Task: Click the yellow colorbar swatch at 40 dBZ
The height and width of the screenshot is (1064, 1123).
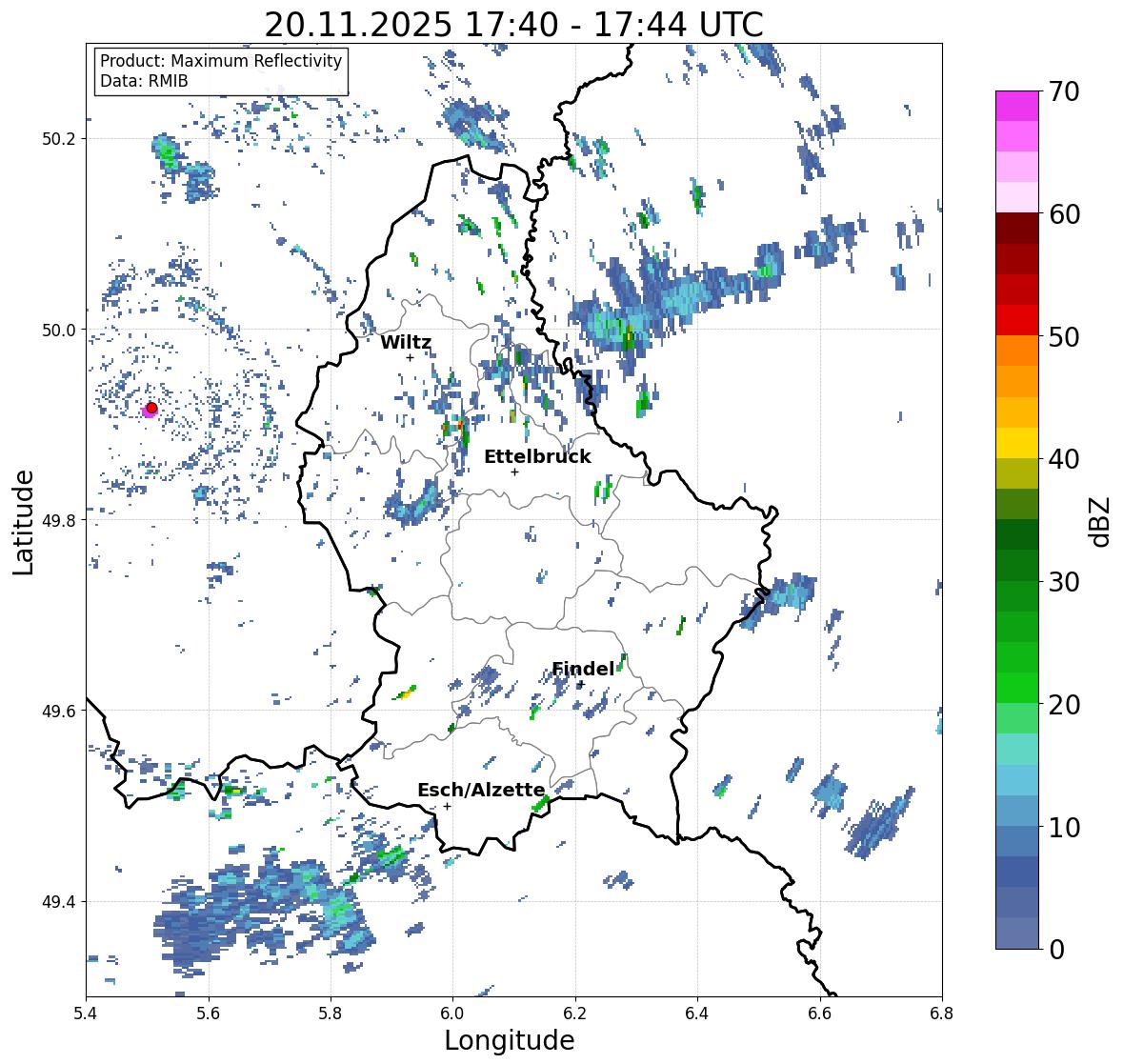Action: (1017, 443)
